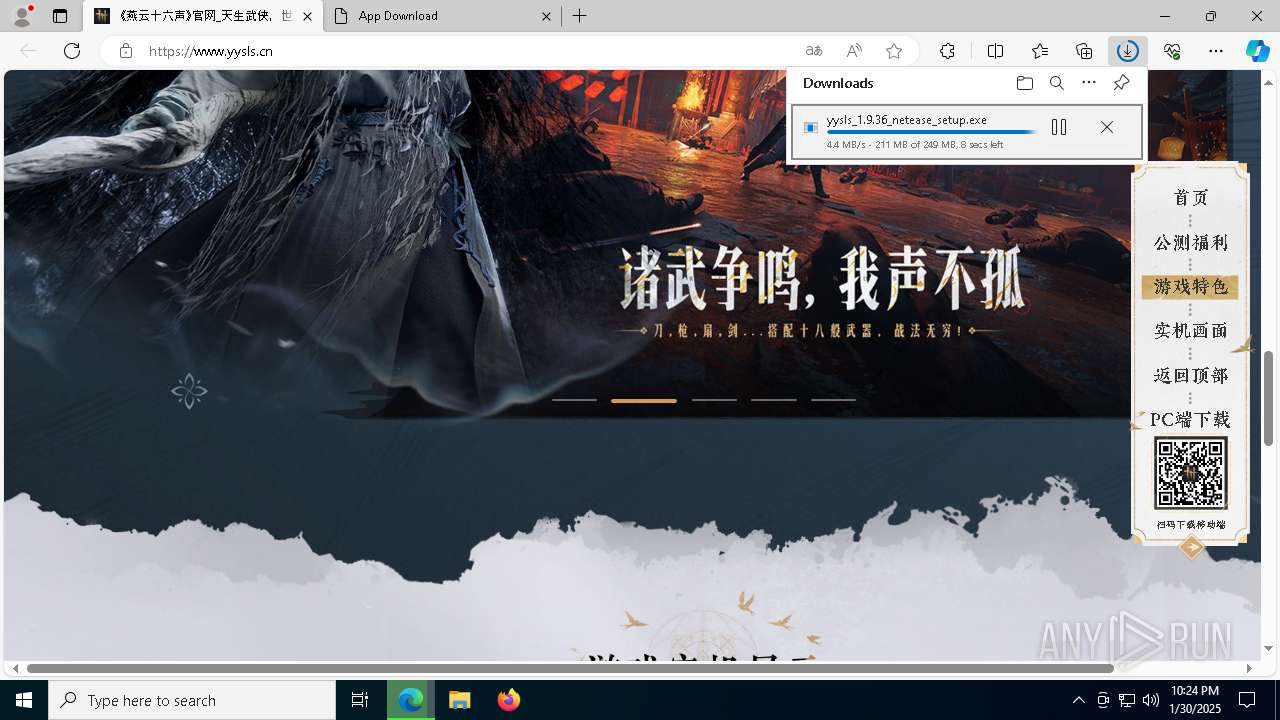Open downloads folder icon in Downloads panel

tap(1024, 83)
